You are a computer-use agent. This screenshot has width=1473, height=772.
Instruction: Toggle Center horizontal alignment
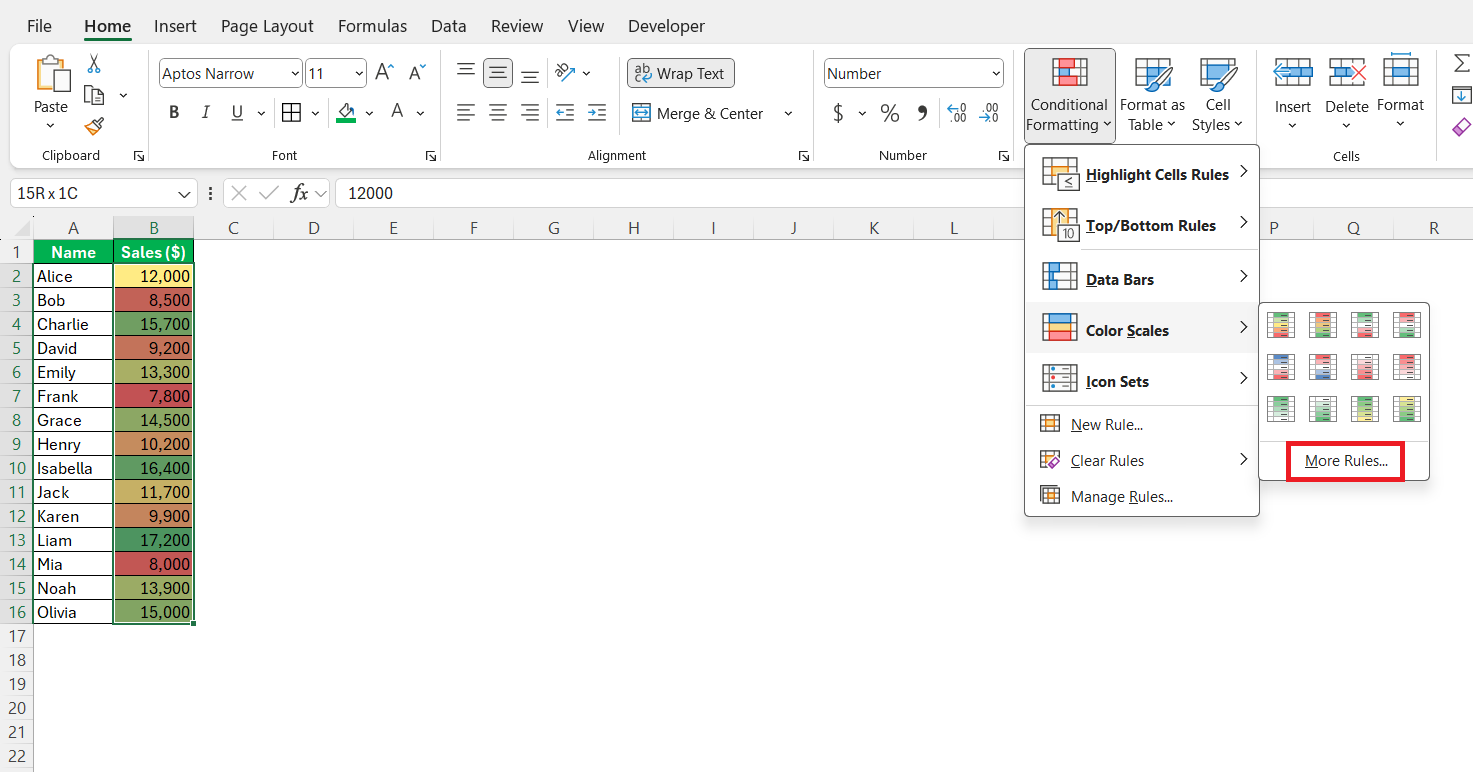pyautogui.click(x=498, y=113)
